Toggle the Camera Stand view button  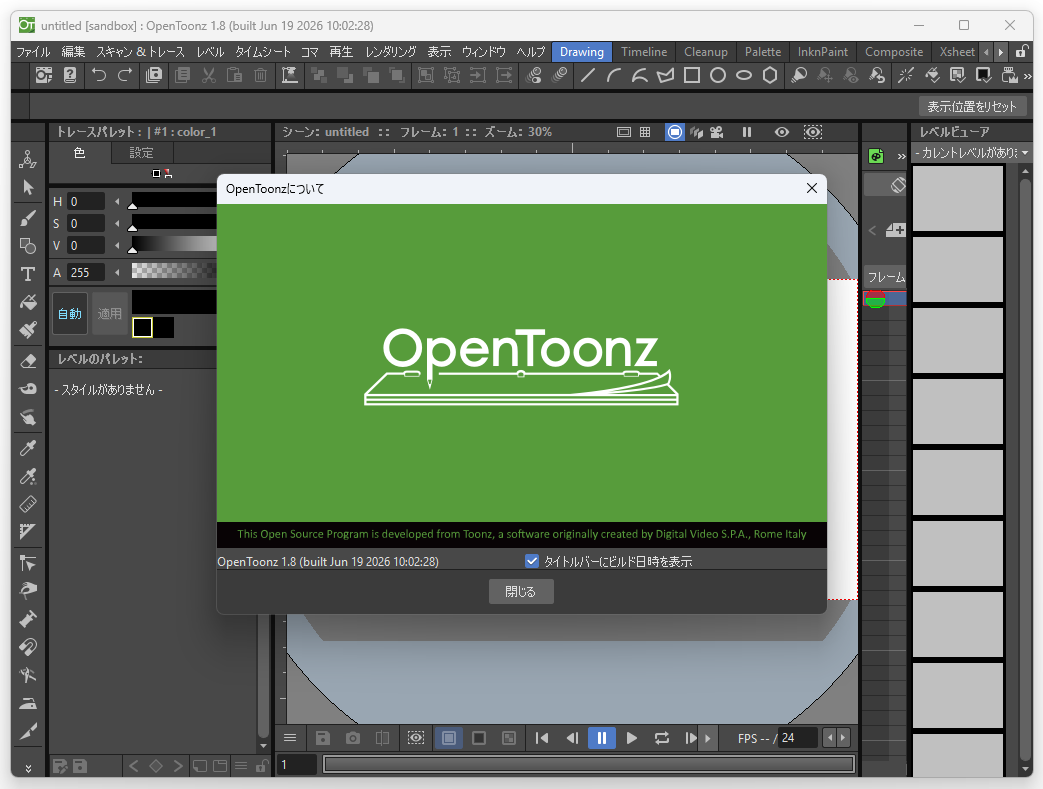[674, 132]
